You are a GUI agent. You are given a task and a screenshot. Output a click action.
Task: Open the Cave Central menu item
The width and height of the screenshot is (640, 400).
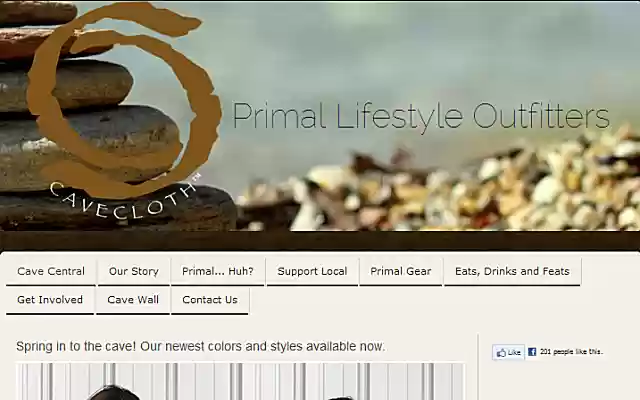pos(51,271)
